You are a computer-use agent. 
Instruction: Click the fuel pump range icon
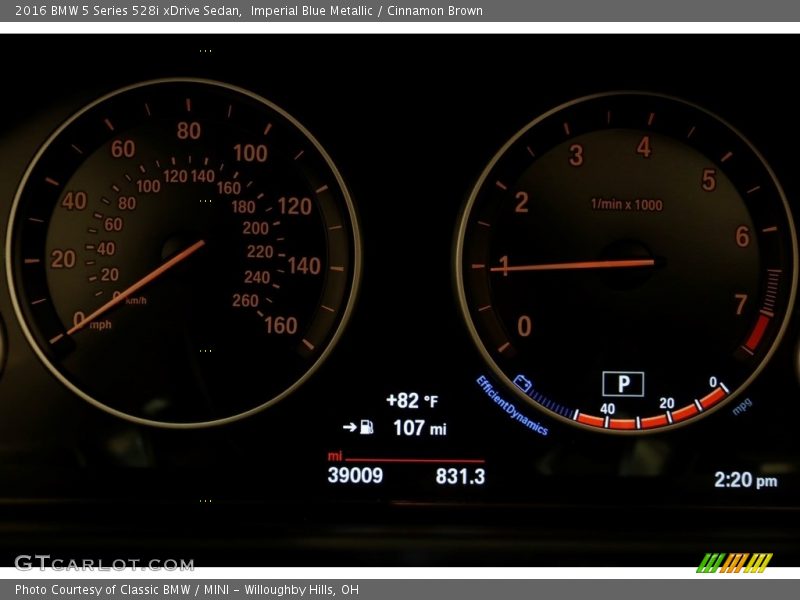pyautogui.click(x=367, y=428)
